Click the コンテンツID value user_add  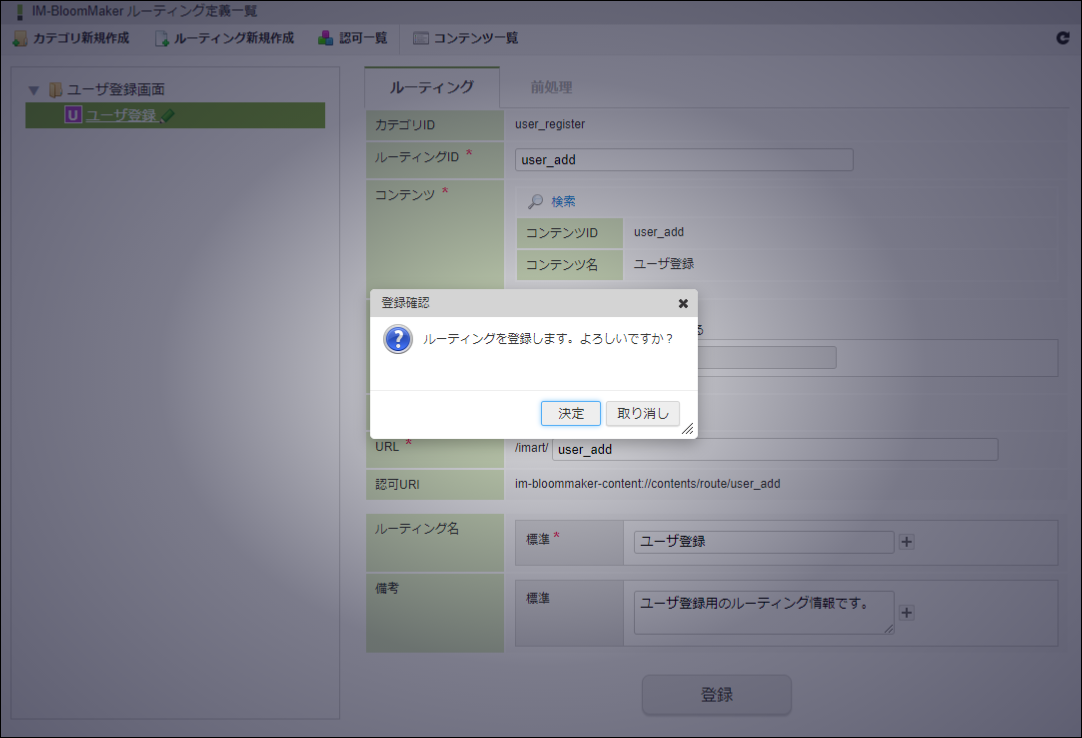click(659, 232)
